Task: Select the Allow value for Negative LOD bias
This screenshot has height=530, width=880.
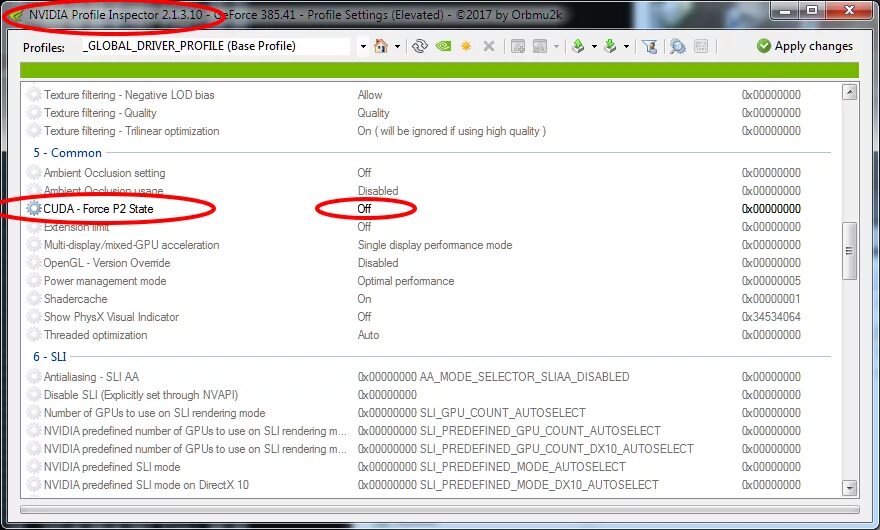Action: pos(370,95)
